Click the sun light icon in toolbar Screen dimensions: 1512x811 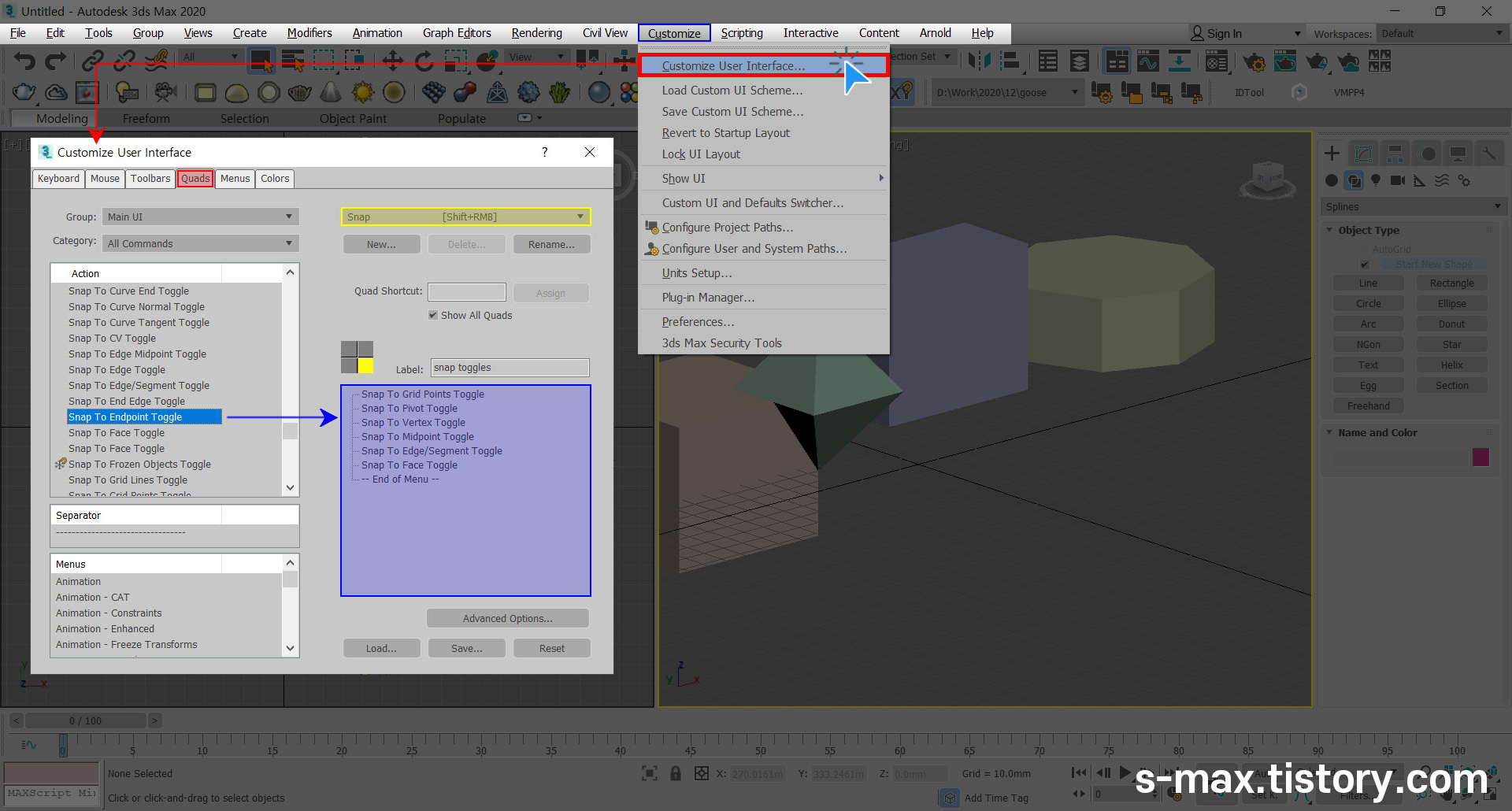(362, 93)
